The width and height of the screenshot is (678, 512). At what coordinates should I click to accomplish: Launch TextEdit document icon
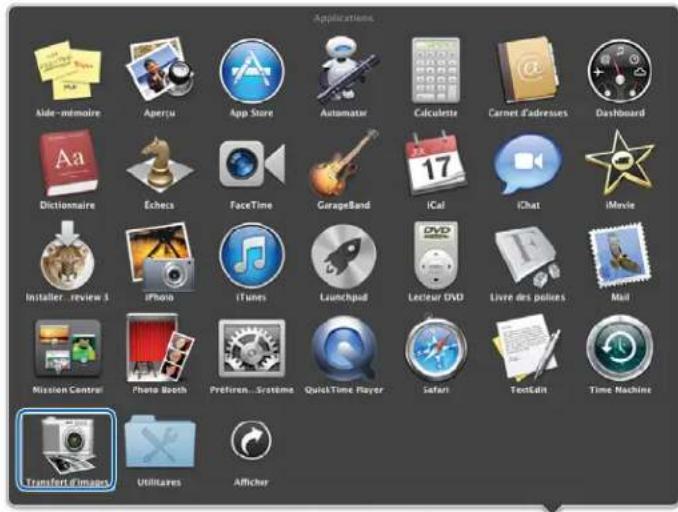(x=528, y=348)
